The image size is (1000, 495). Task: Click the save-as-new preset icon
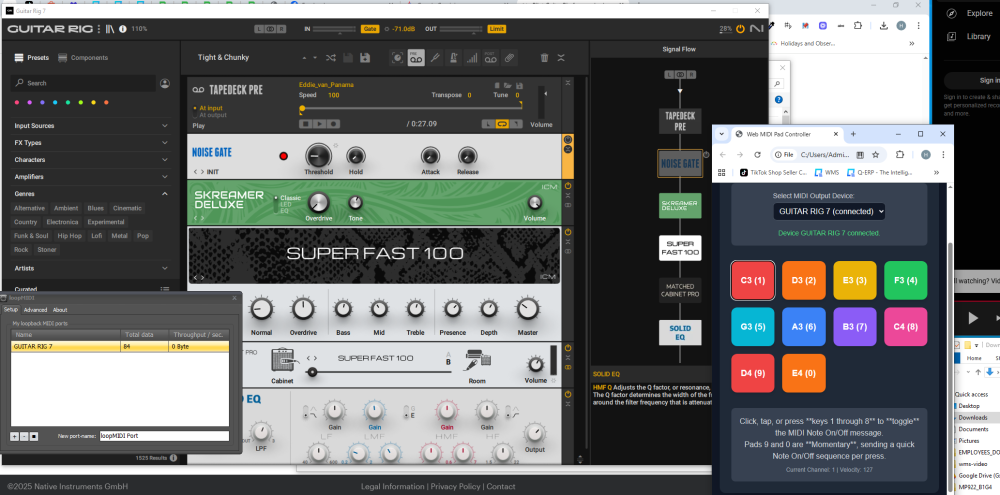(365, 58)
